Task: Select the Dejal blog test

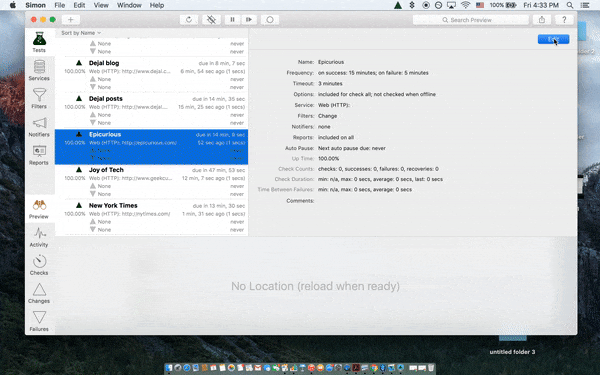Action: (x=152, y=75)
